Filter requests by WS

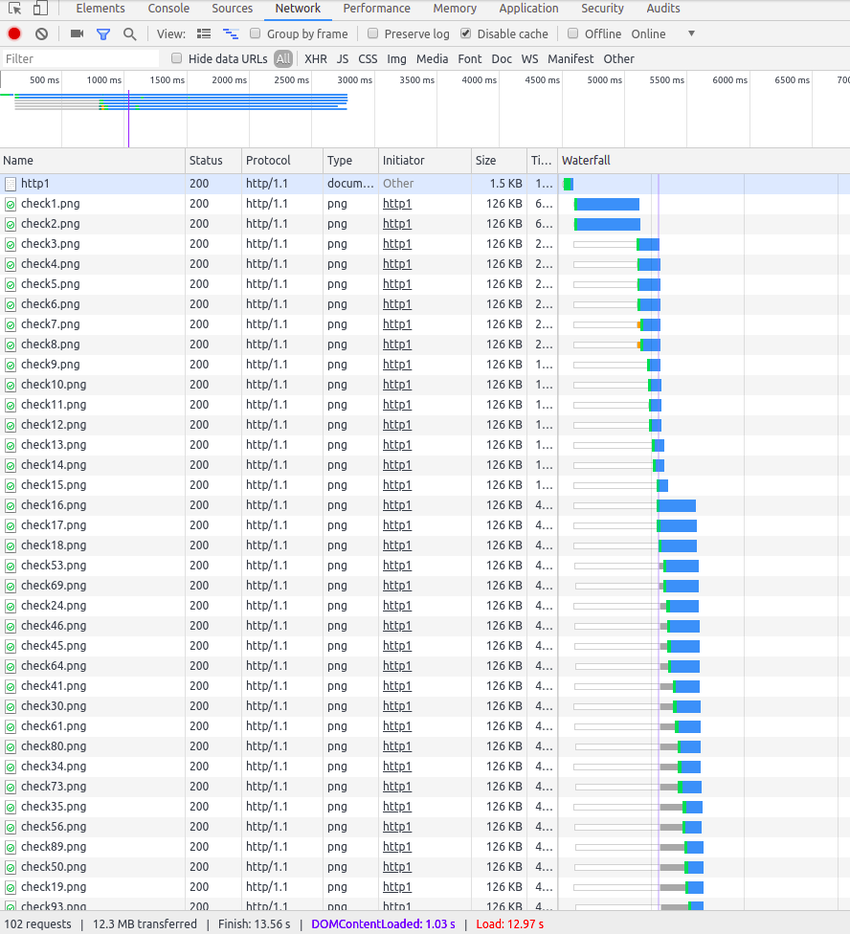coord(530,59)
